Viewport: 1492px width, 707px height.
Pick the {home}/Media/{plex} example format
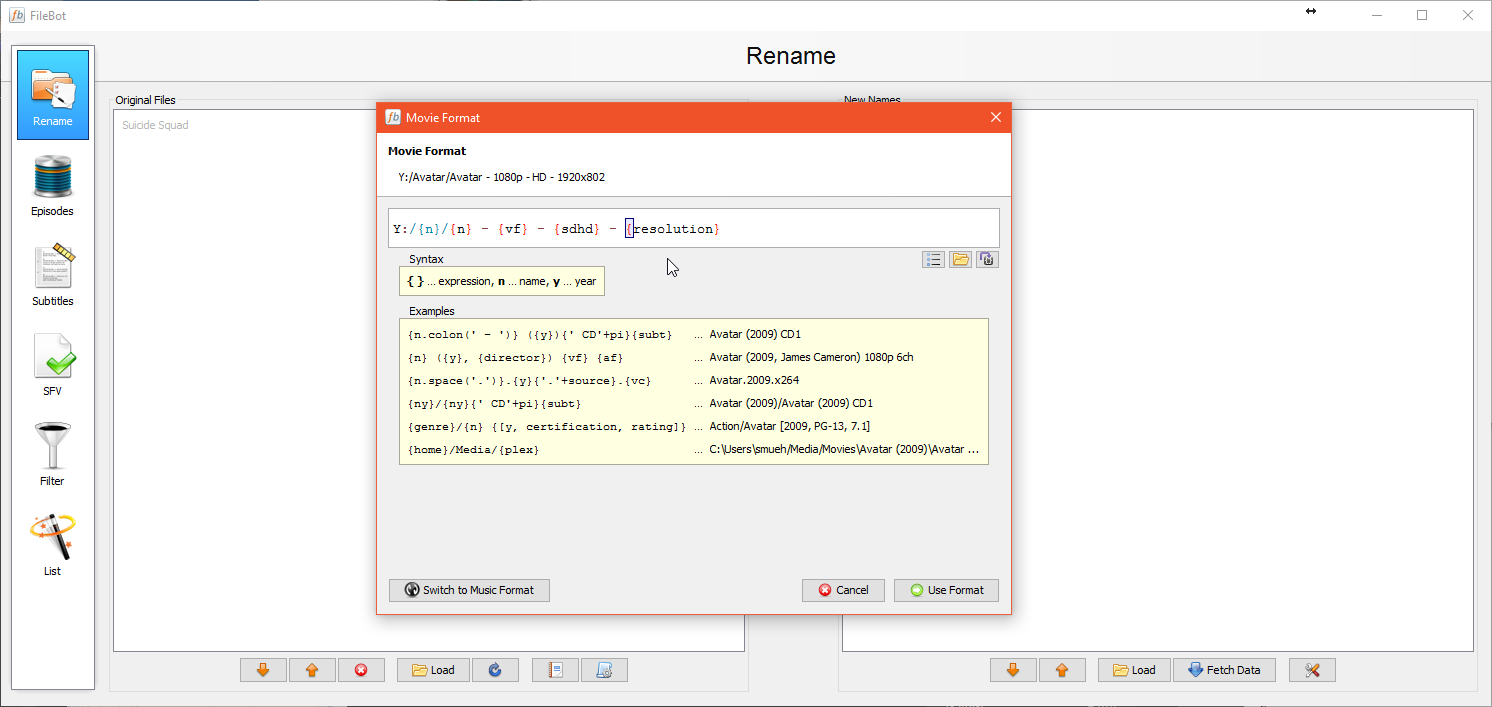[x=473, y=449]
